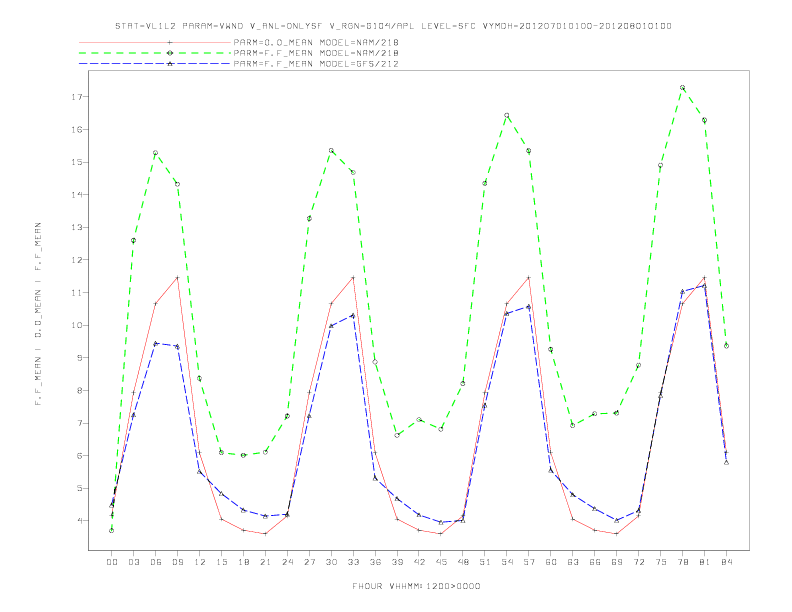Click x-axis forecast hour label 24
792x612 pixels.
coord(287,562)
